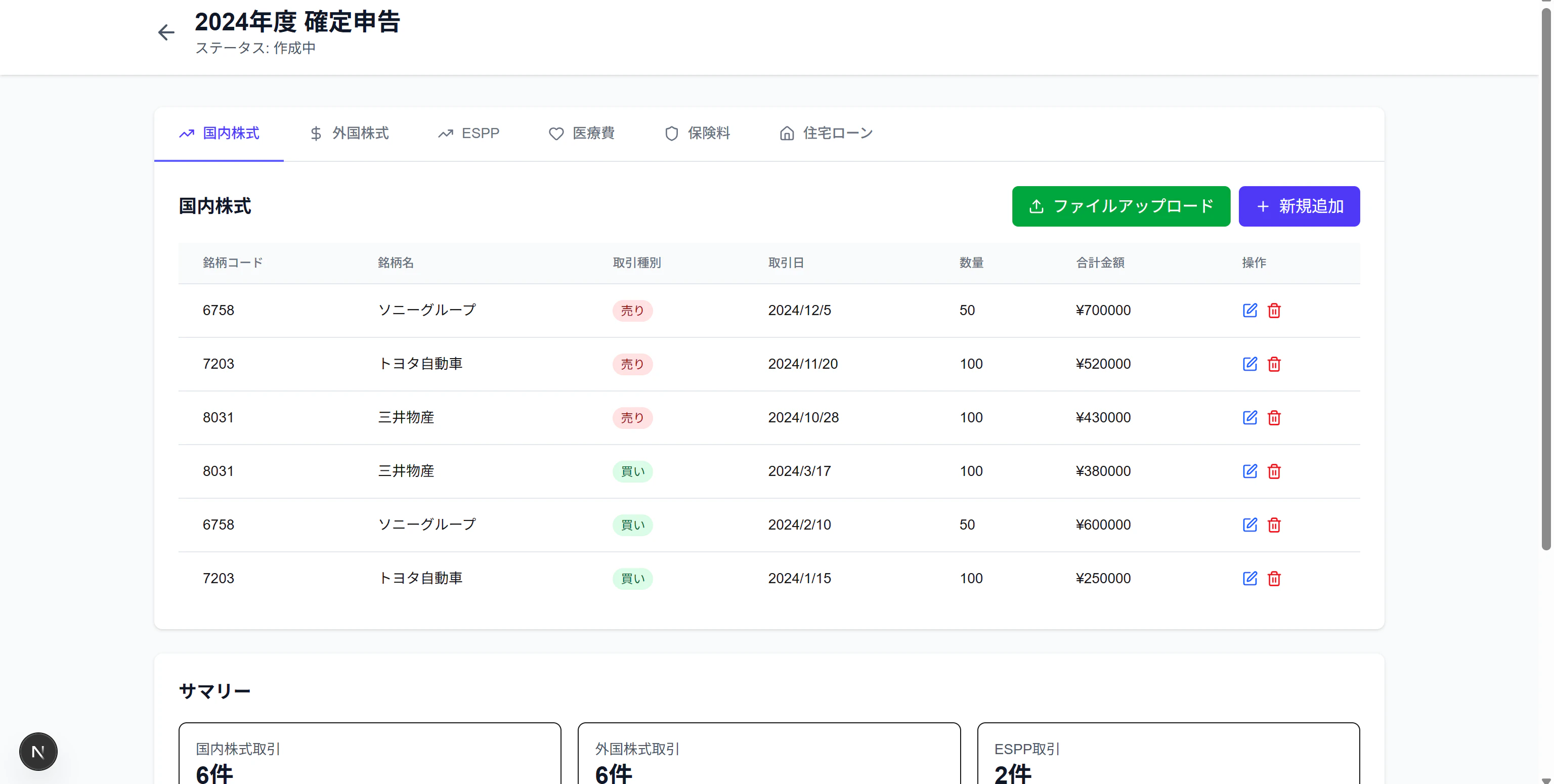Image resolution: width=1554 pixels, height=784 pixels.
Task: Click the ファイルアップロード button
Action: (x=1121, y=206)
